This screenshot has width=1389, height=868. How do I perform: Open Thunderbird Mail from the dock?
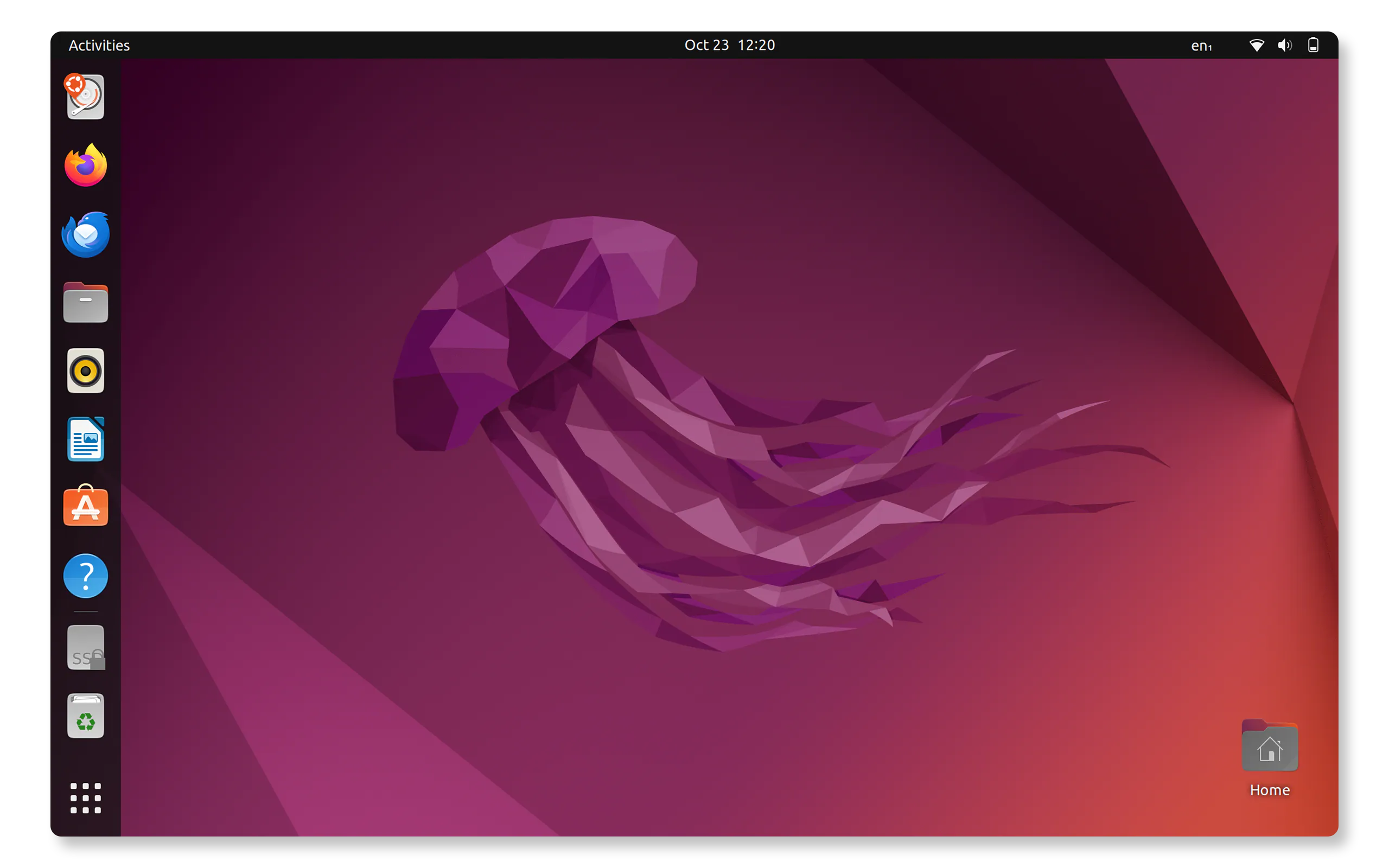[86, 234]
